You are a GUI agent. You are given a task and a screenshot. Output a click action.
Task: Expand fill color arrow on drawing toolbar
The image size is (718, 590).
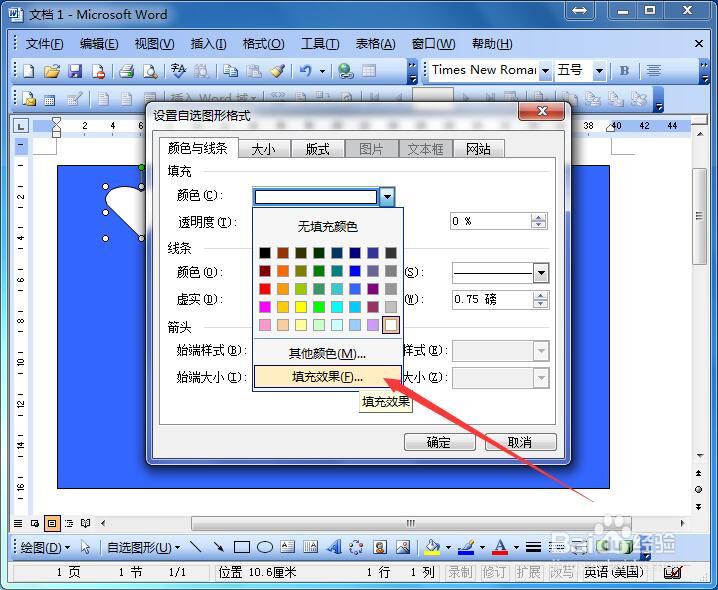(448, 547)
